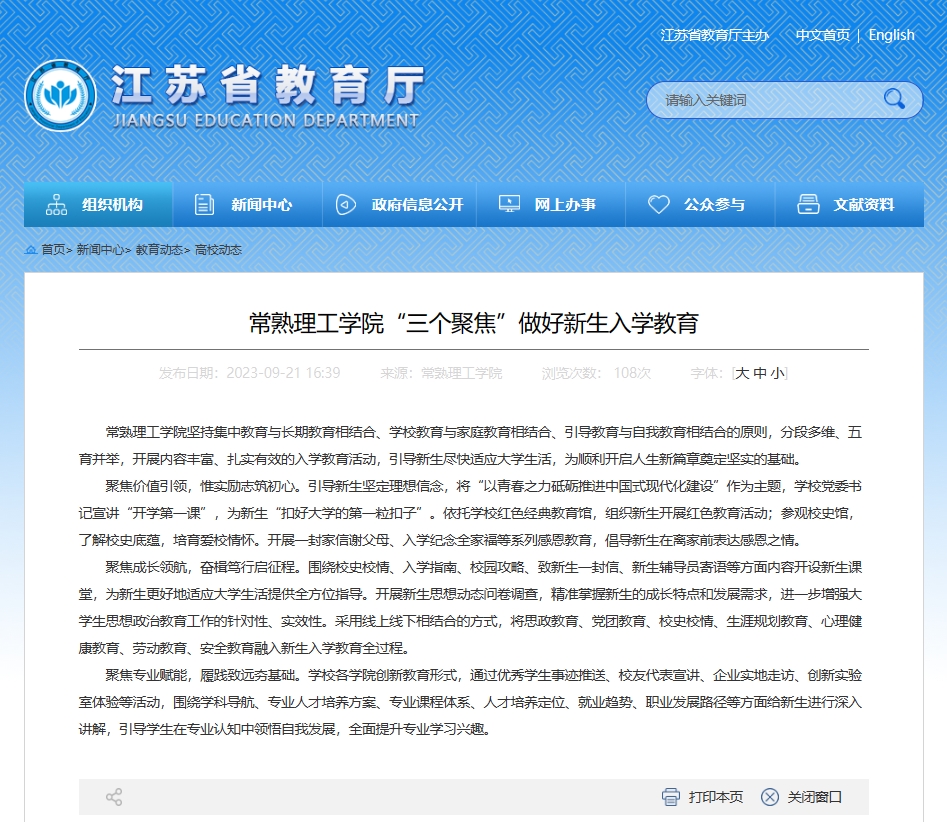Open the 新闻中心 menu
The height and width of the screenshot is (822, 947).
tap(248, 205)
